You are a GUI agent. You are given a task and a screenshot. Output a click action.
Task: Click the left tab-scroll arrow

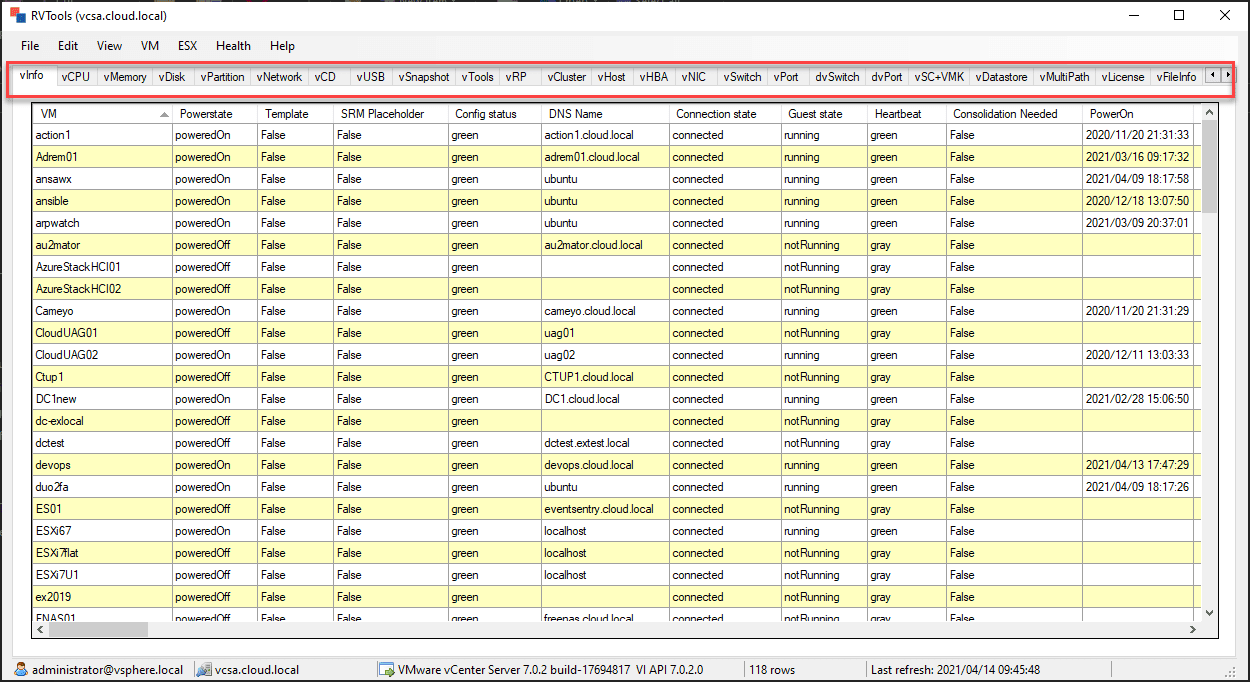[x=1211, y=75]
